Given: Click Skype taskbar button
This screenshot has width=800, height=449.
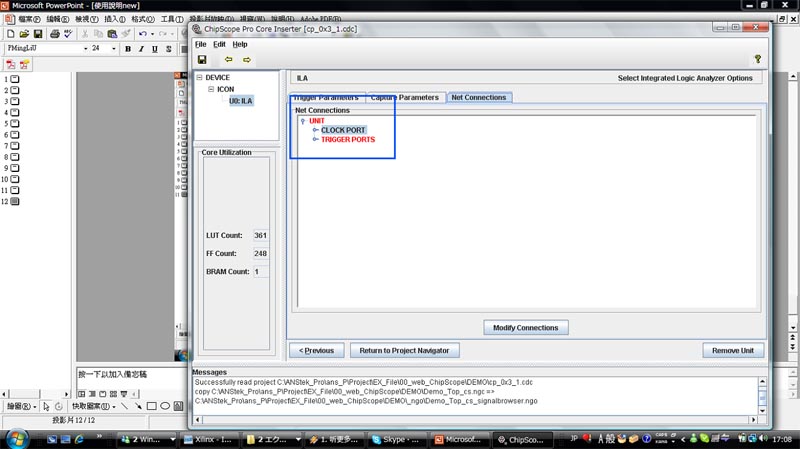Looking at the screenshot, I should point(396,439).
